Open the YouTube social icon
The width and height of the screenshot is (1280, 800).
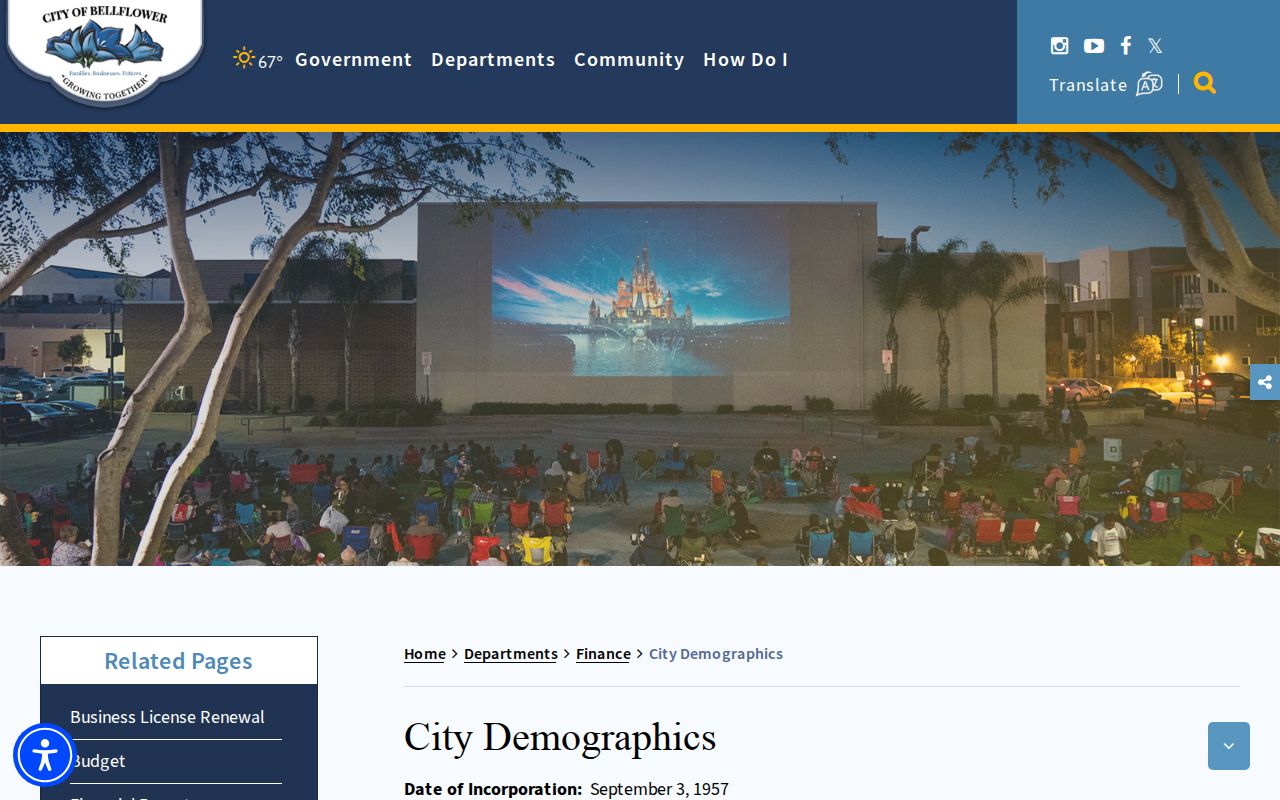[1094, 45]
